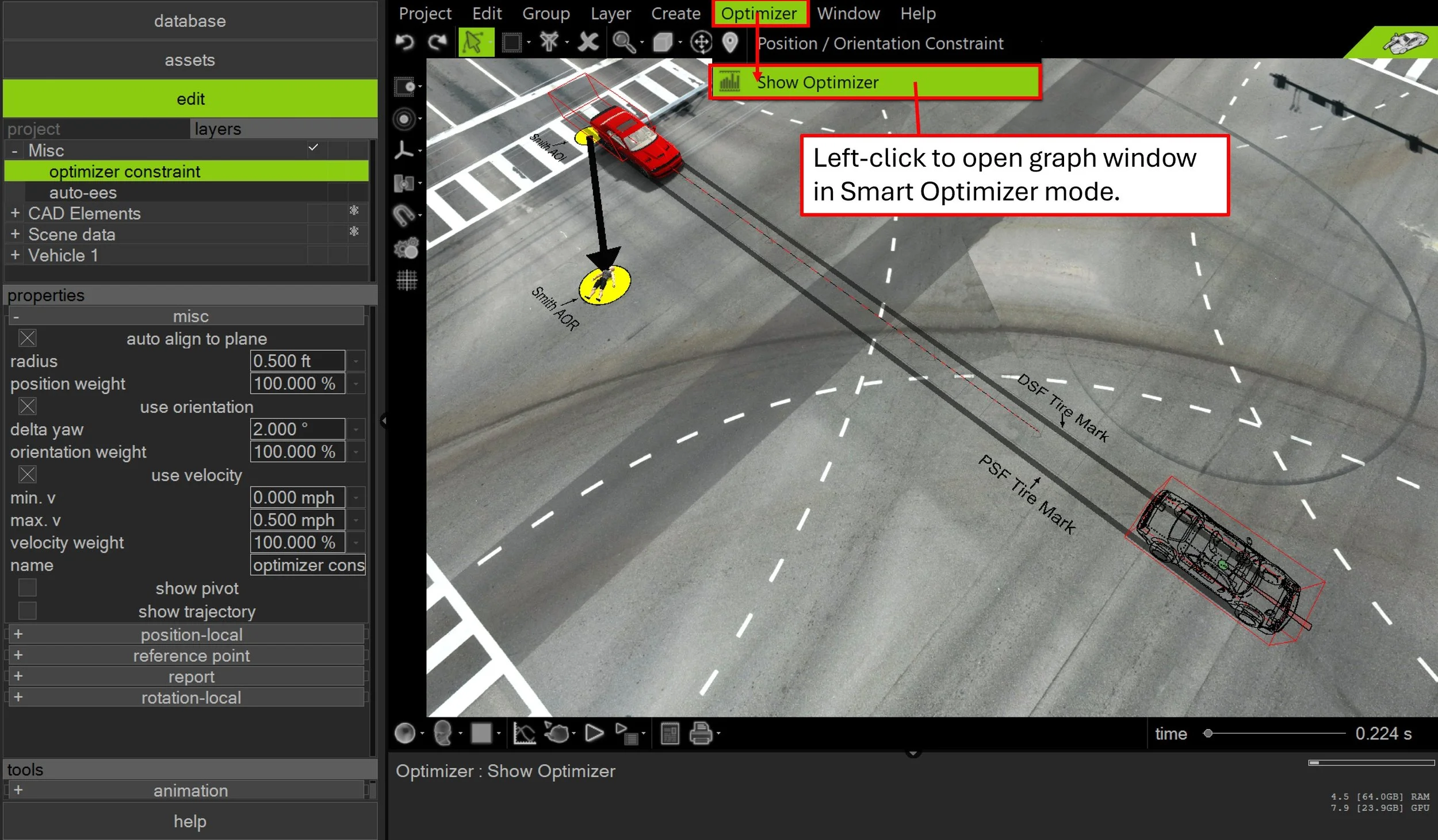Uncheck the use orientation checkbox
This screenshot has width=1438, height=840.
click(28, 406)
